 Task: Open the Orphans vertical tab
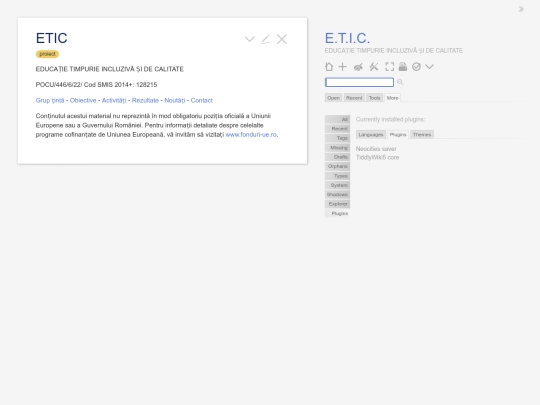[338, 166]
